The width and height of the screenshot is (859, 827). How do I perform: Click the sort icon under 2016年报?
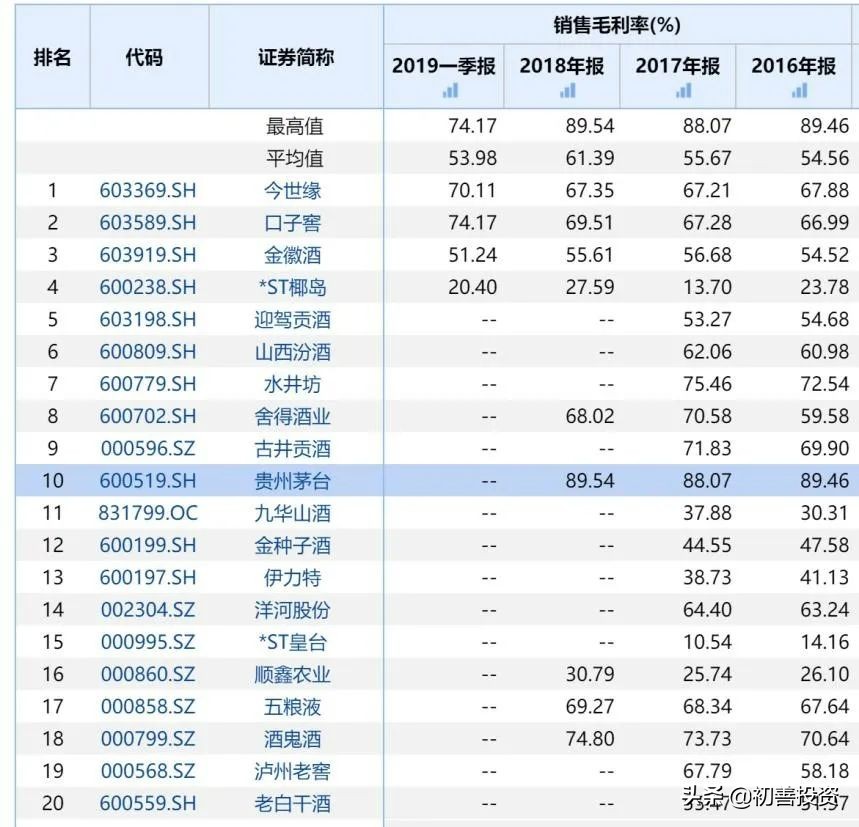point(797,90)
